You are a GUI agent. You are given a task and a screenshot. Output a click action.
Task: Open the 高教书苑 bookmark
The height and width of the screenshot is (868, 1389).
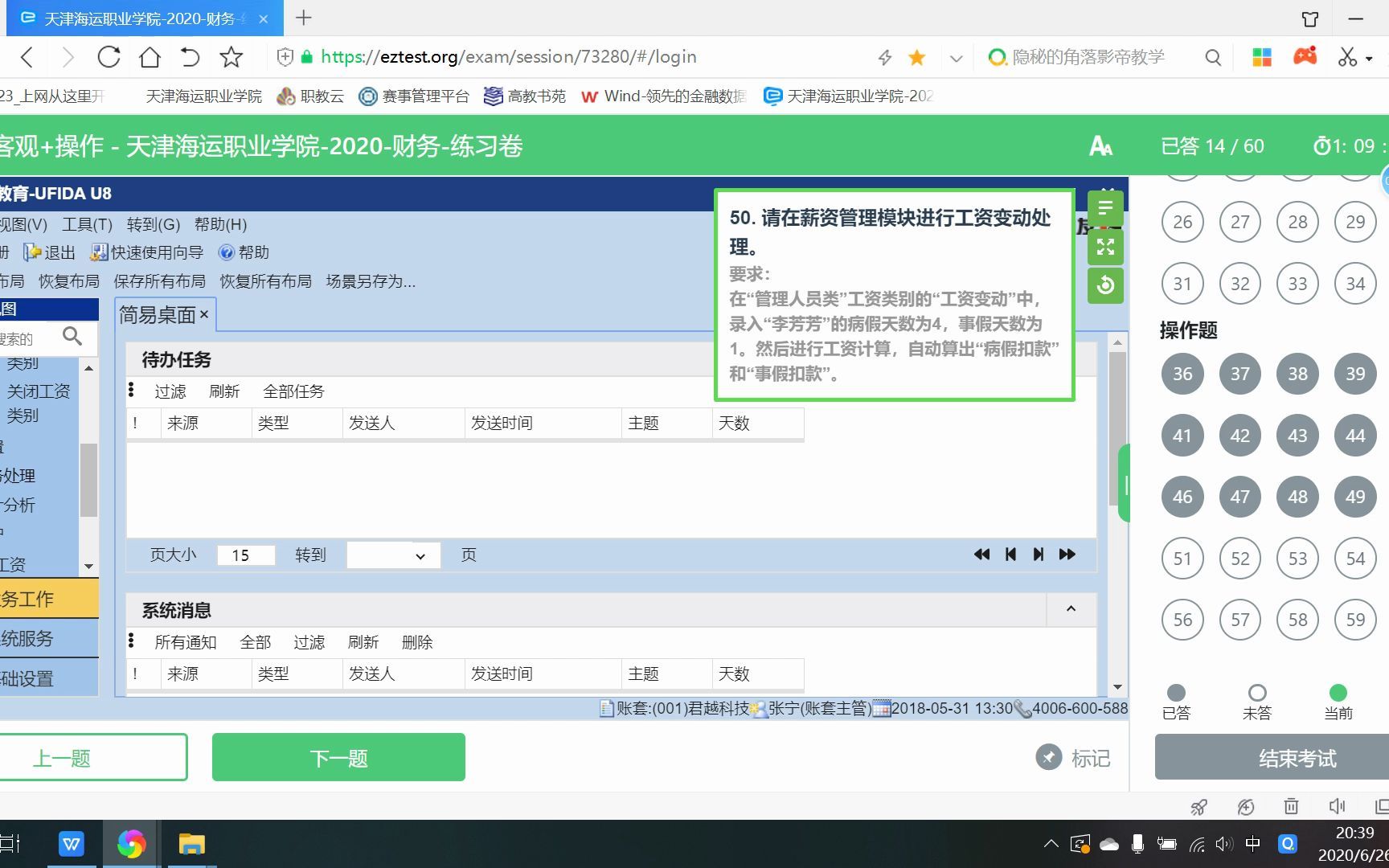click(525, 96)
